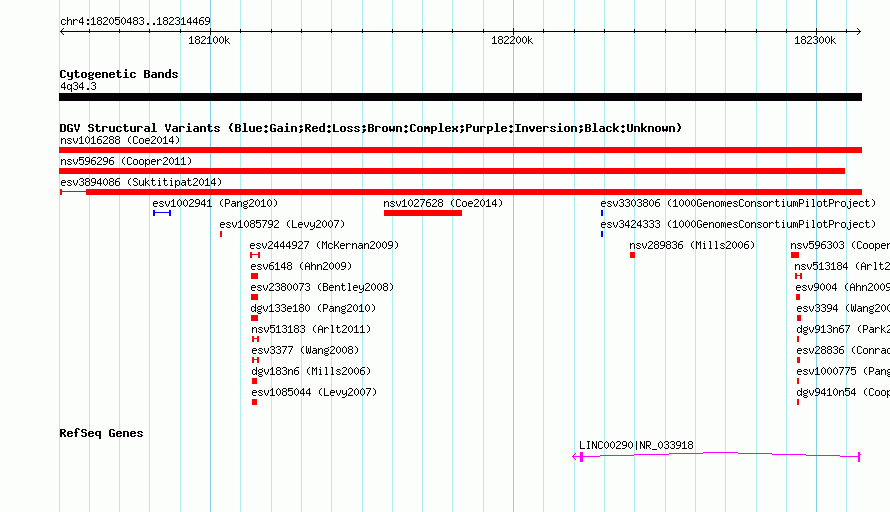Click the blue esv3424333 marker
The image size is (890, 512).
[x=602, y=234]
